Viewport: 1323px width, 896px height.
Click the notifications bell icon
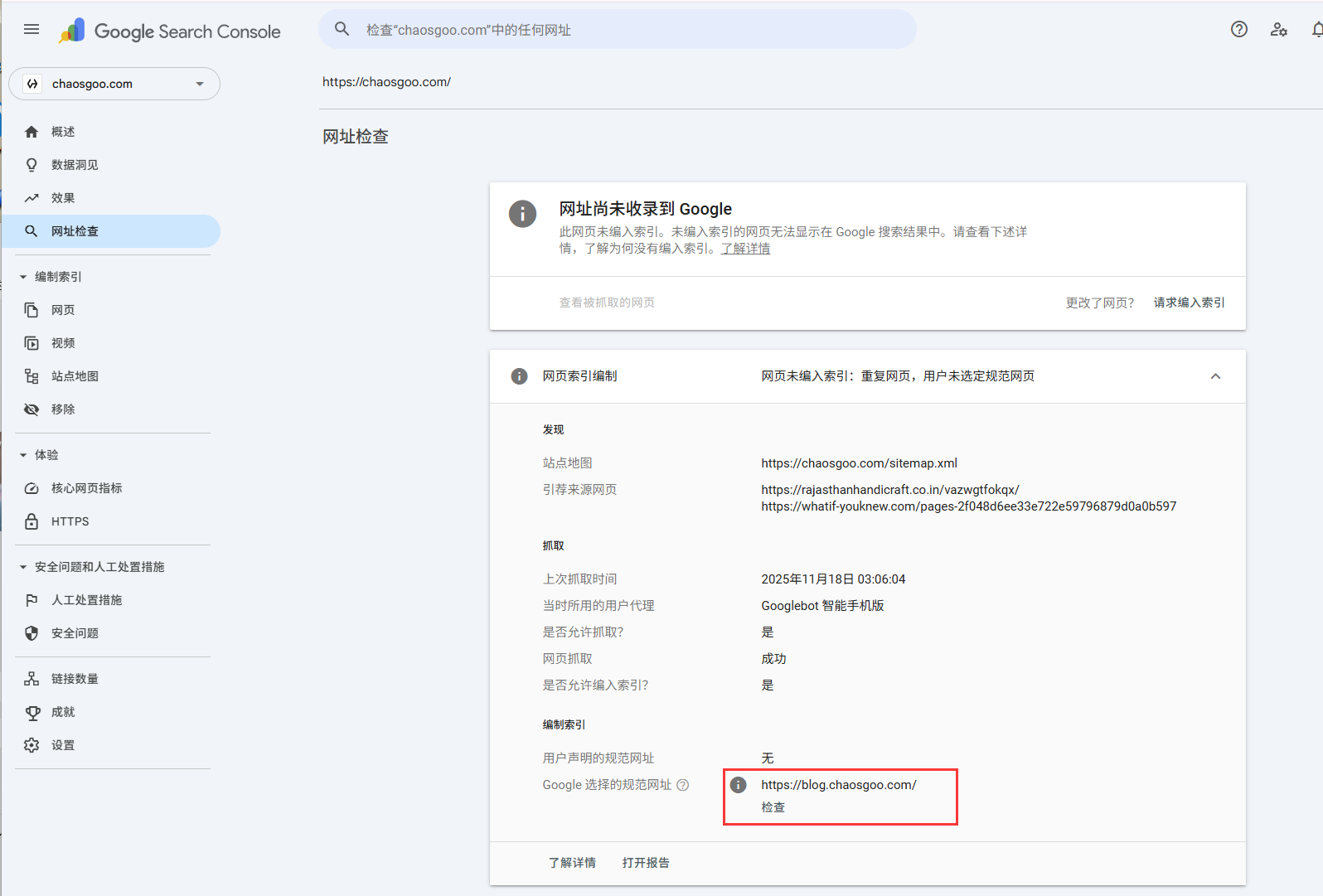tap(1316, 30)
